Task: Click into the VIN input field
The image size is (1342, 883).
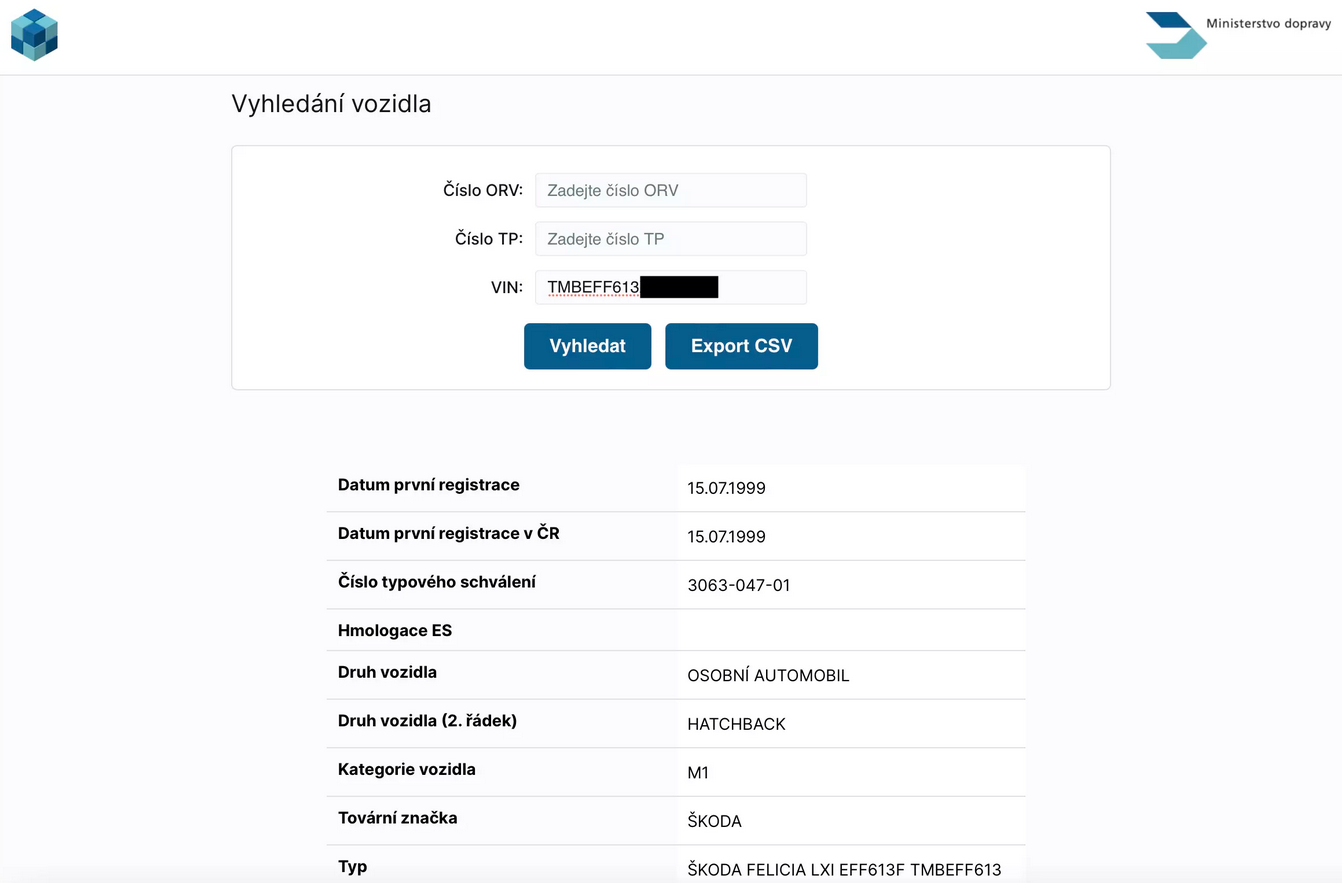Action: 671,287
